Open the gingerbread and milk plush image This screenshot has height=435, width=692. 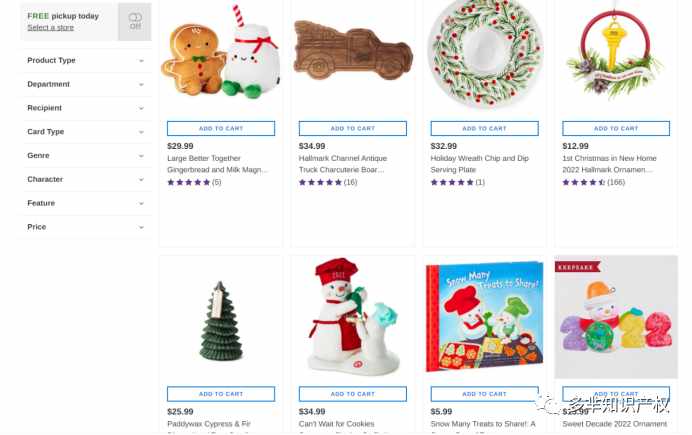click(x=221, y=55)
